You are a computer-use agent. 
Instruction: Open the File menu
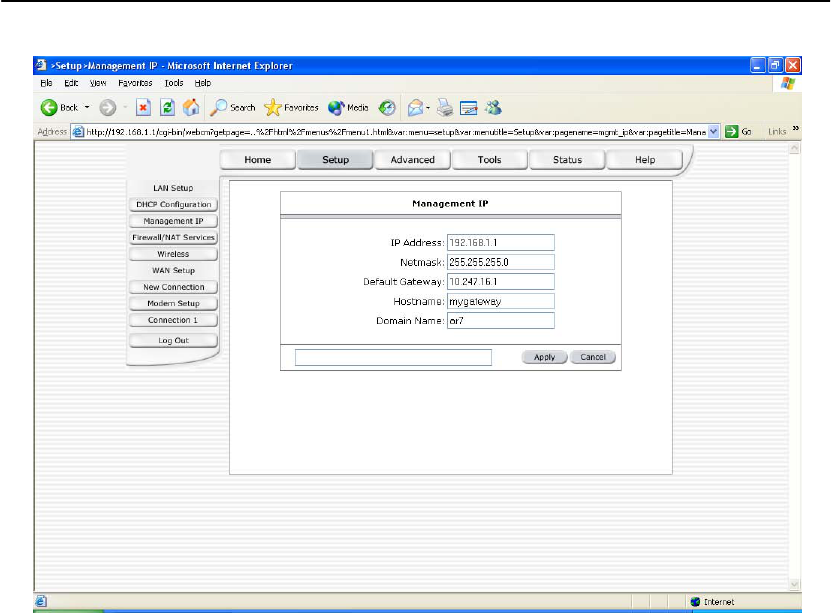pos(46,83)
